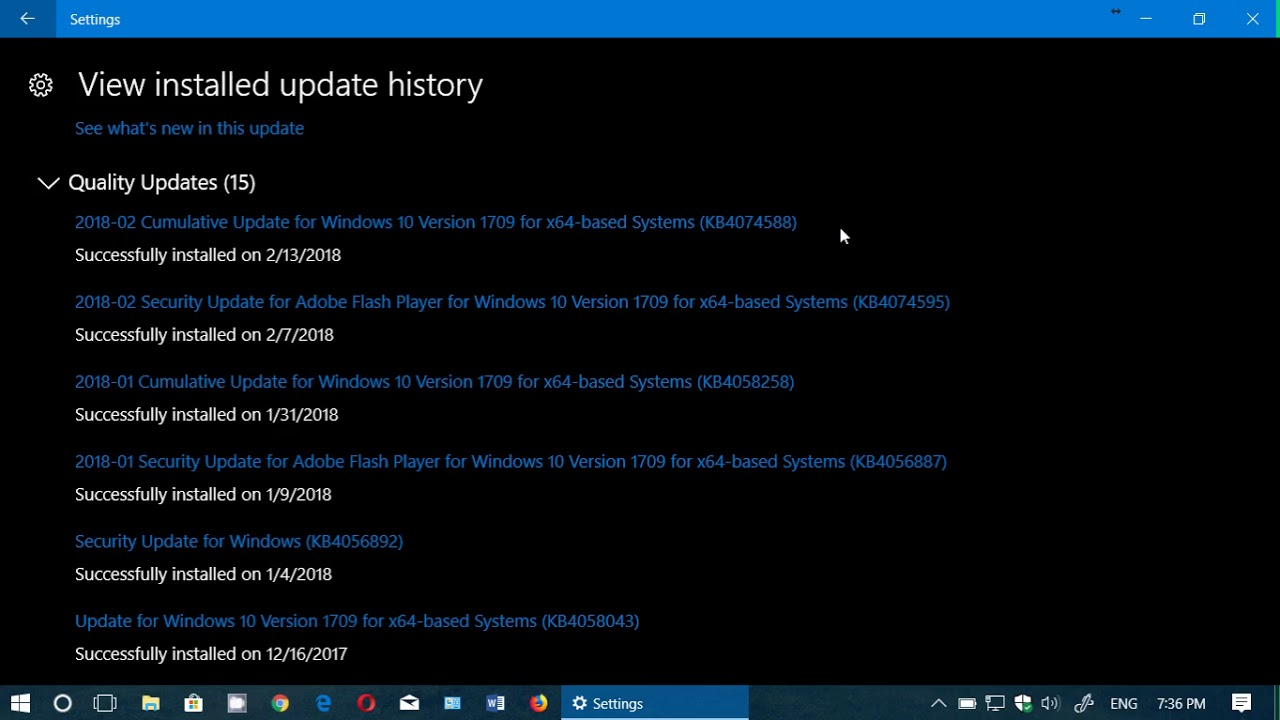Open the gray folder-like app after Store icon
This screenshot has width=1280, height=720.
point(237,703)
